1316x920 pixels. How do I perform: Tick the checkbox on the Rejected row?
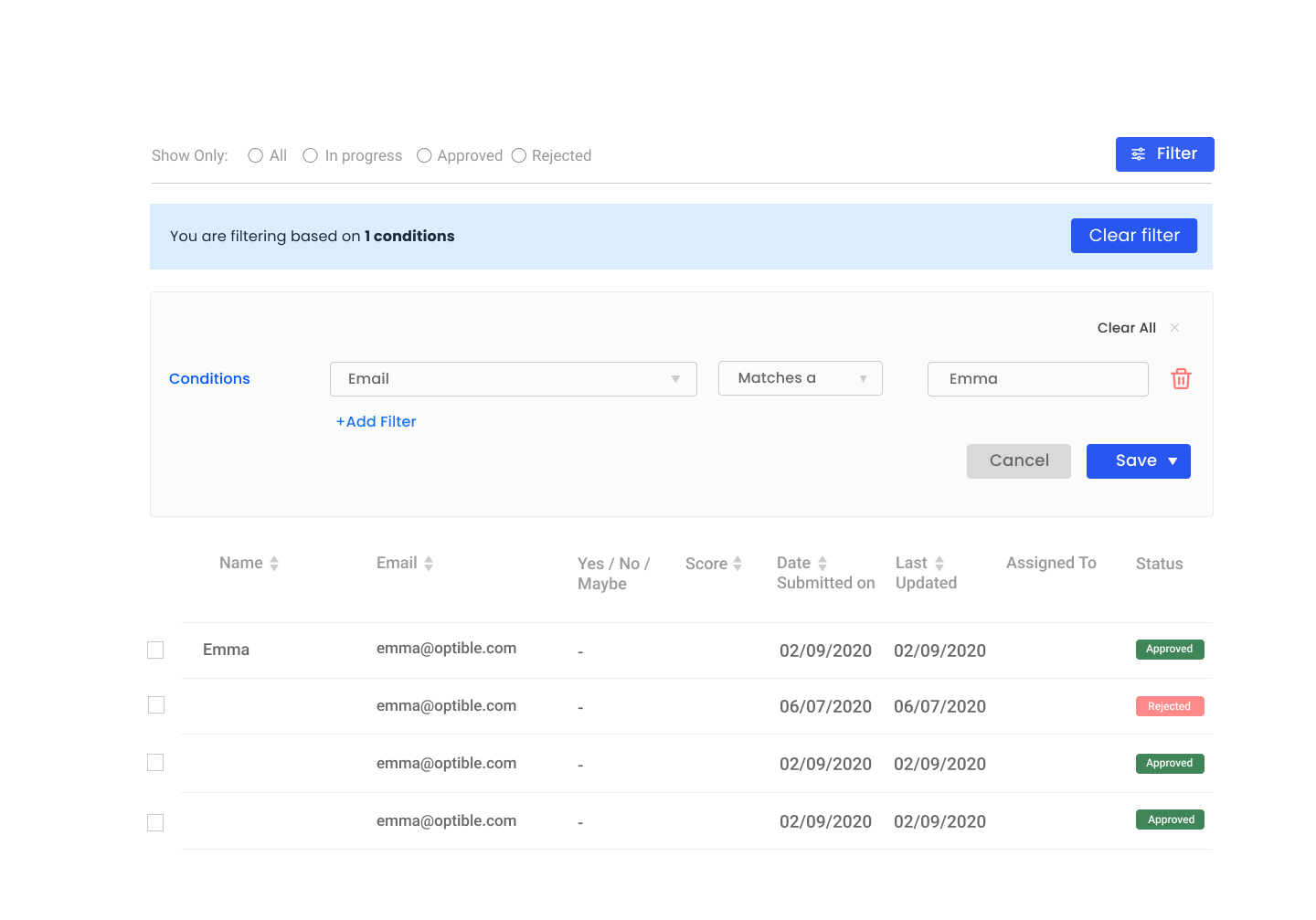[156, 705]
